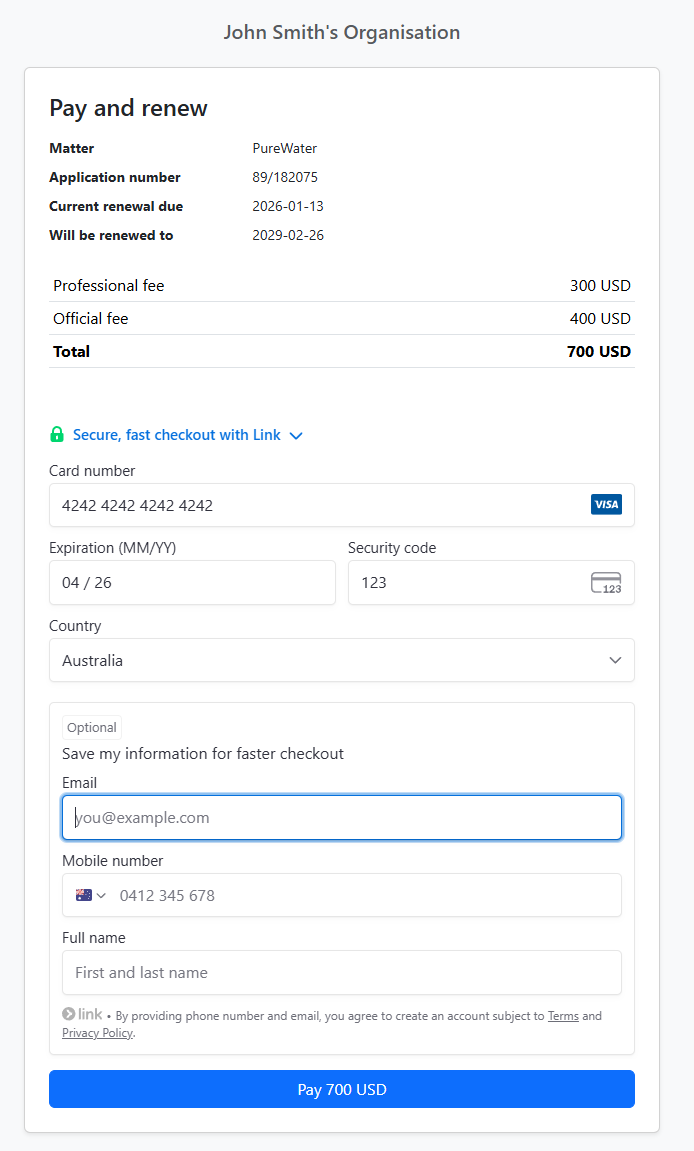
Task: Click the Mobile number input field
Action: (350, 894)
